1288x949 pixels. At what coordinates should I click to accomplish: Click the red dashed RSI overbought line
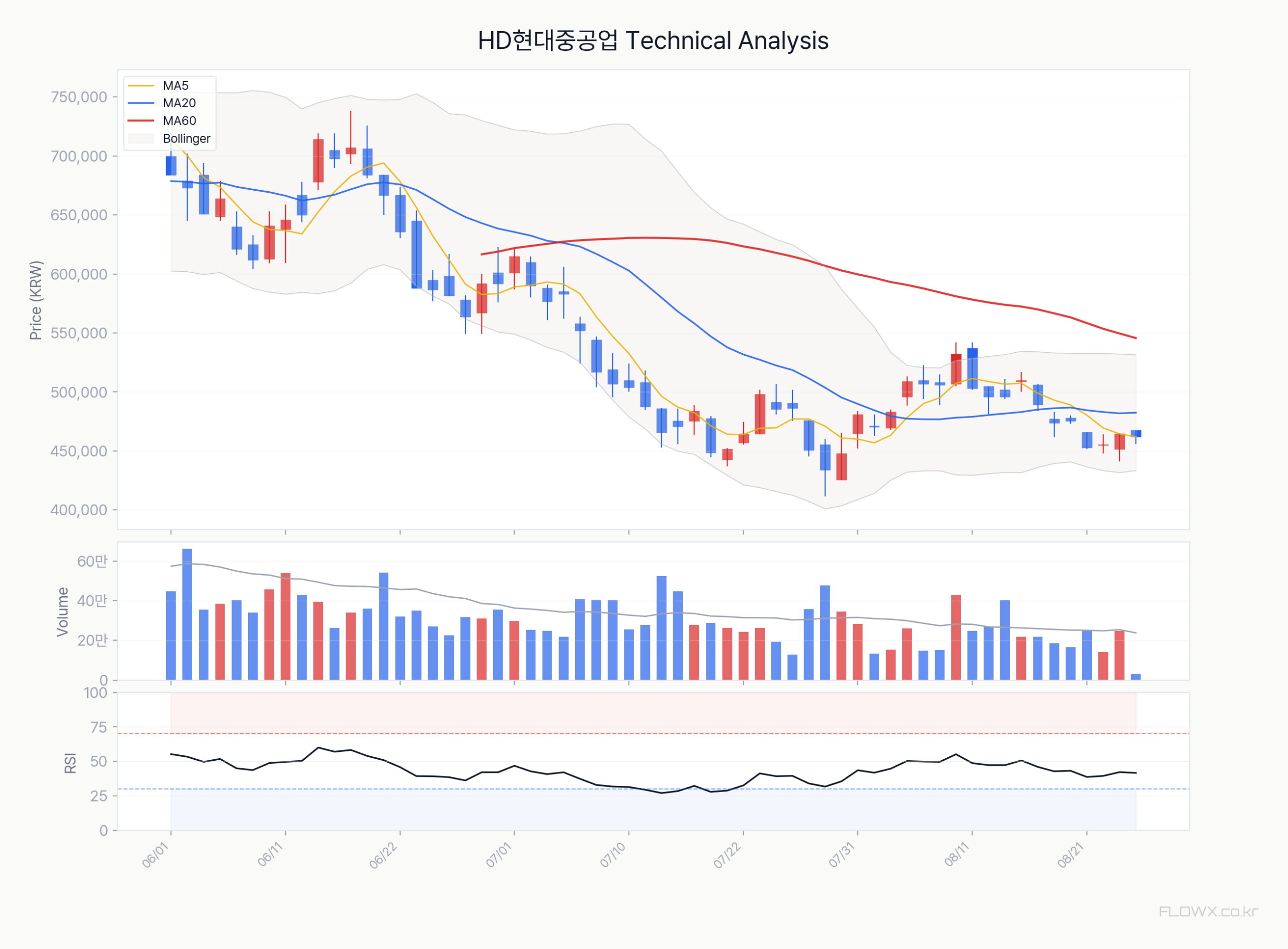tap(654, 734)
